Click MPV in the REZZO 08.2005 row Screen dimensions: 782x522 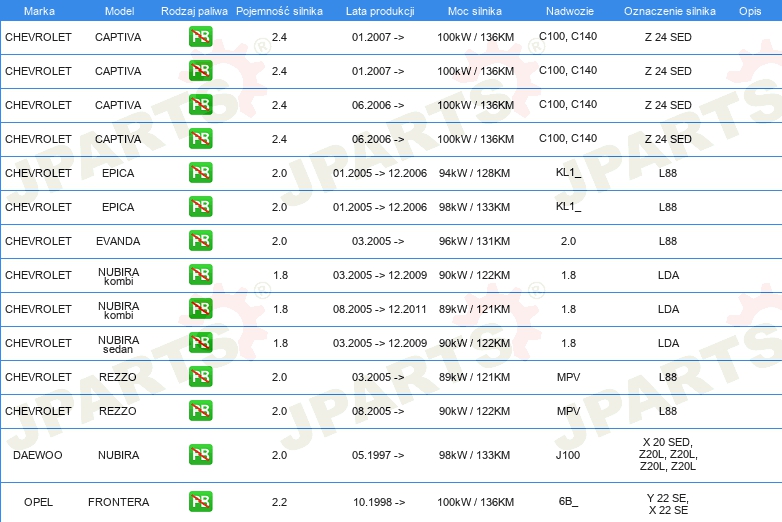coord(569,411)
